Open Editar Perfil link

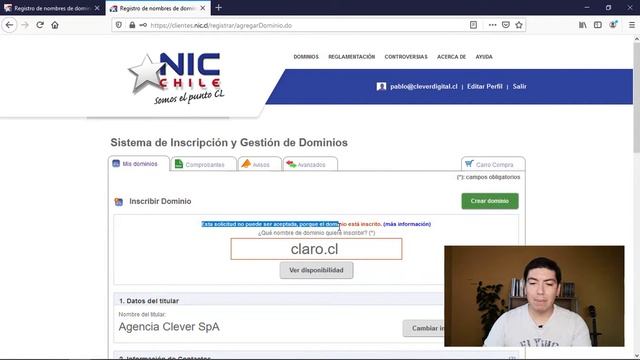pos(484,87)
